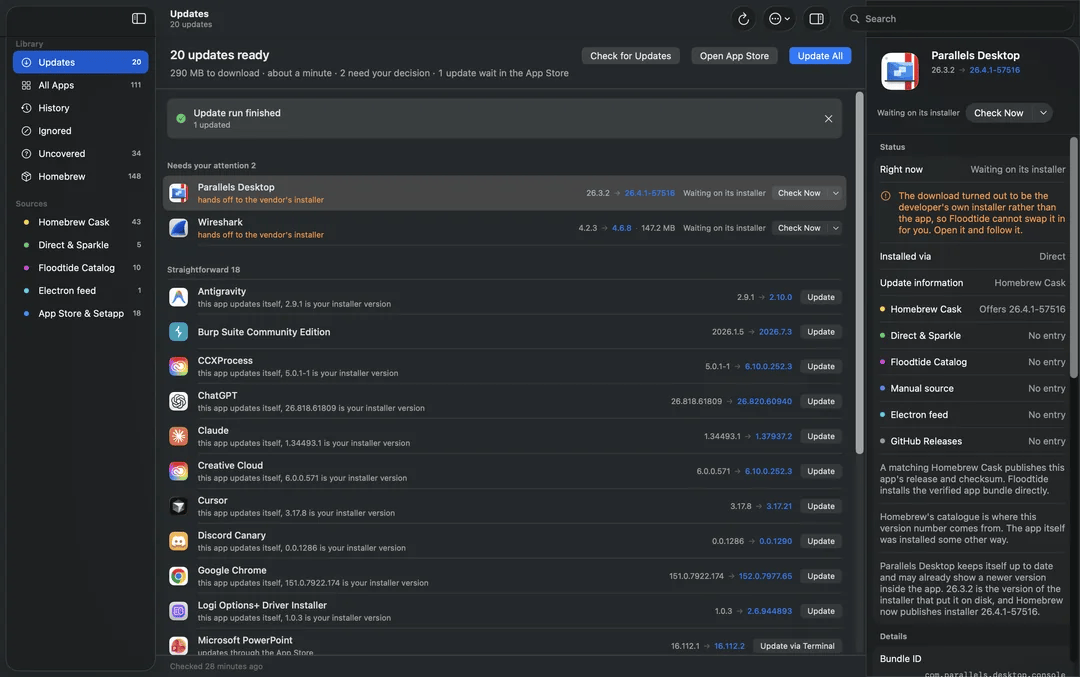
Task: Open Ignored in the sidebar
Action: pyautogui.click(x=81, y=131)
